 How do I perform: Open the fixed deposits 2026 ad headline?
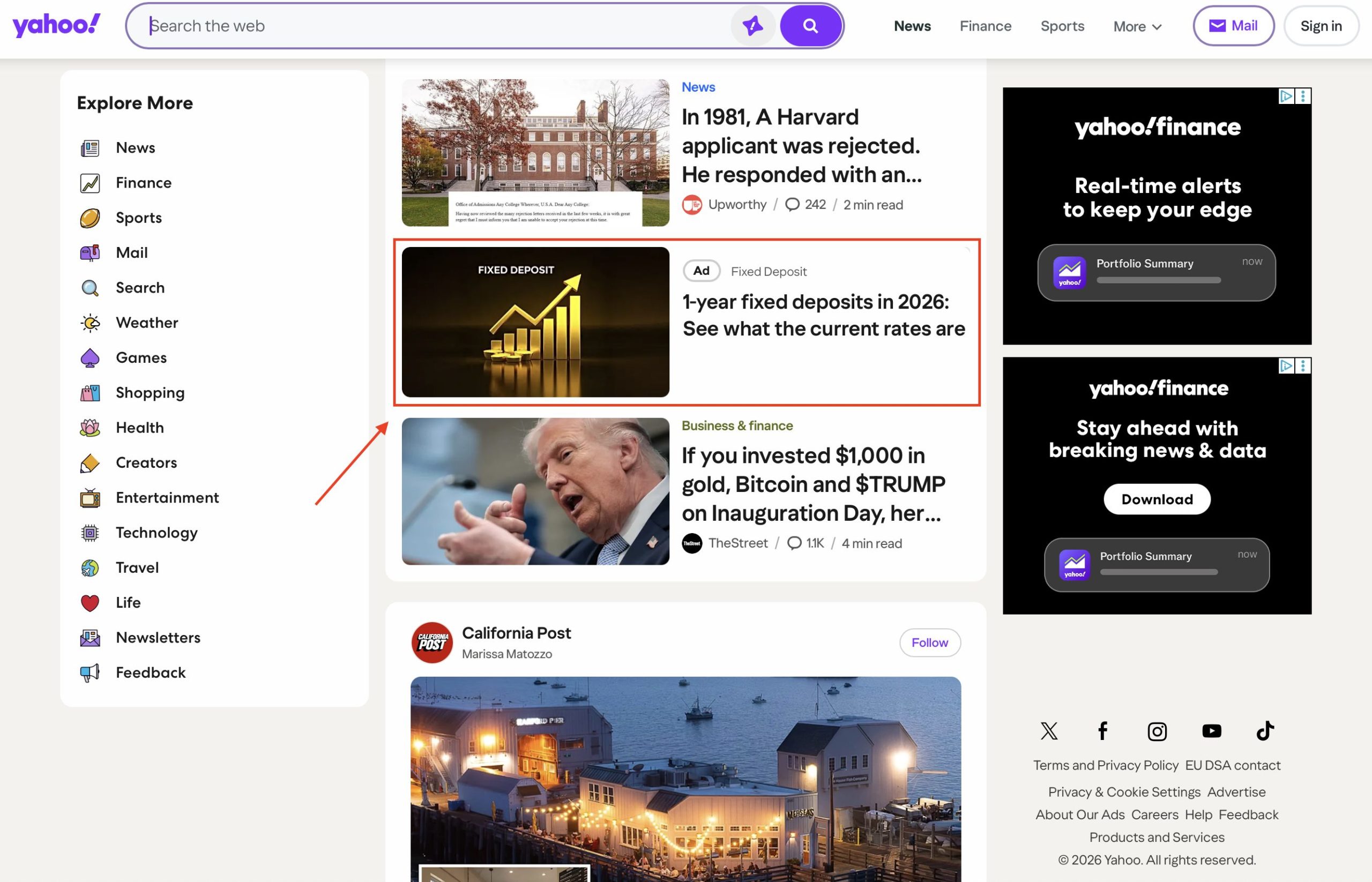(823, 315)
